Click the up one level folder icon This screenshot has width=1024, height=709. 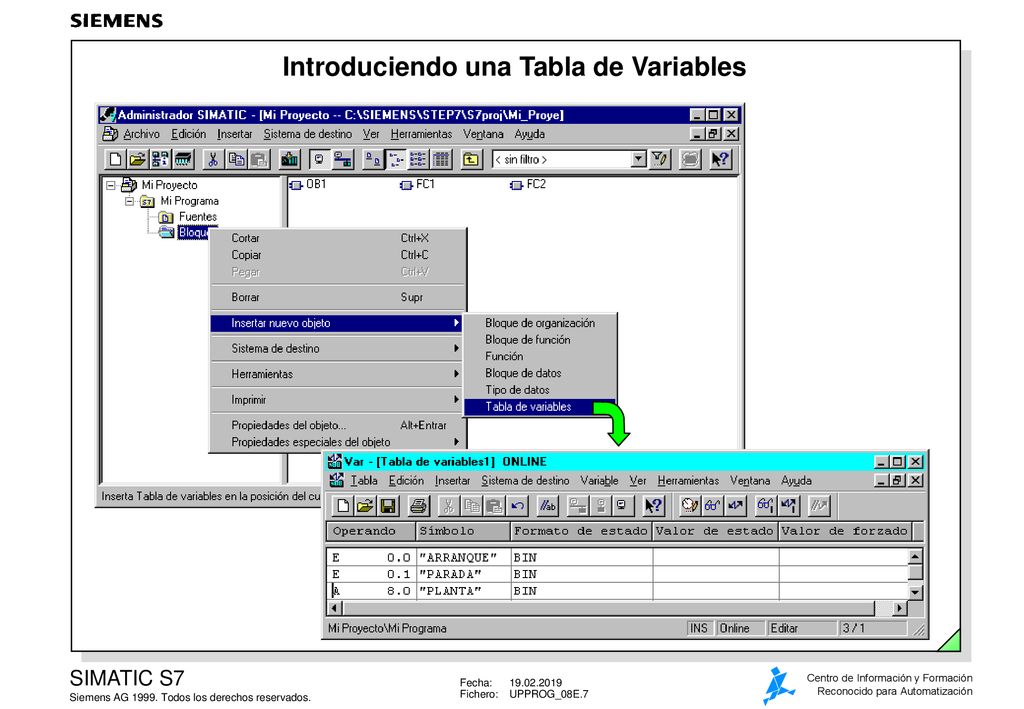pos(471,159)
